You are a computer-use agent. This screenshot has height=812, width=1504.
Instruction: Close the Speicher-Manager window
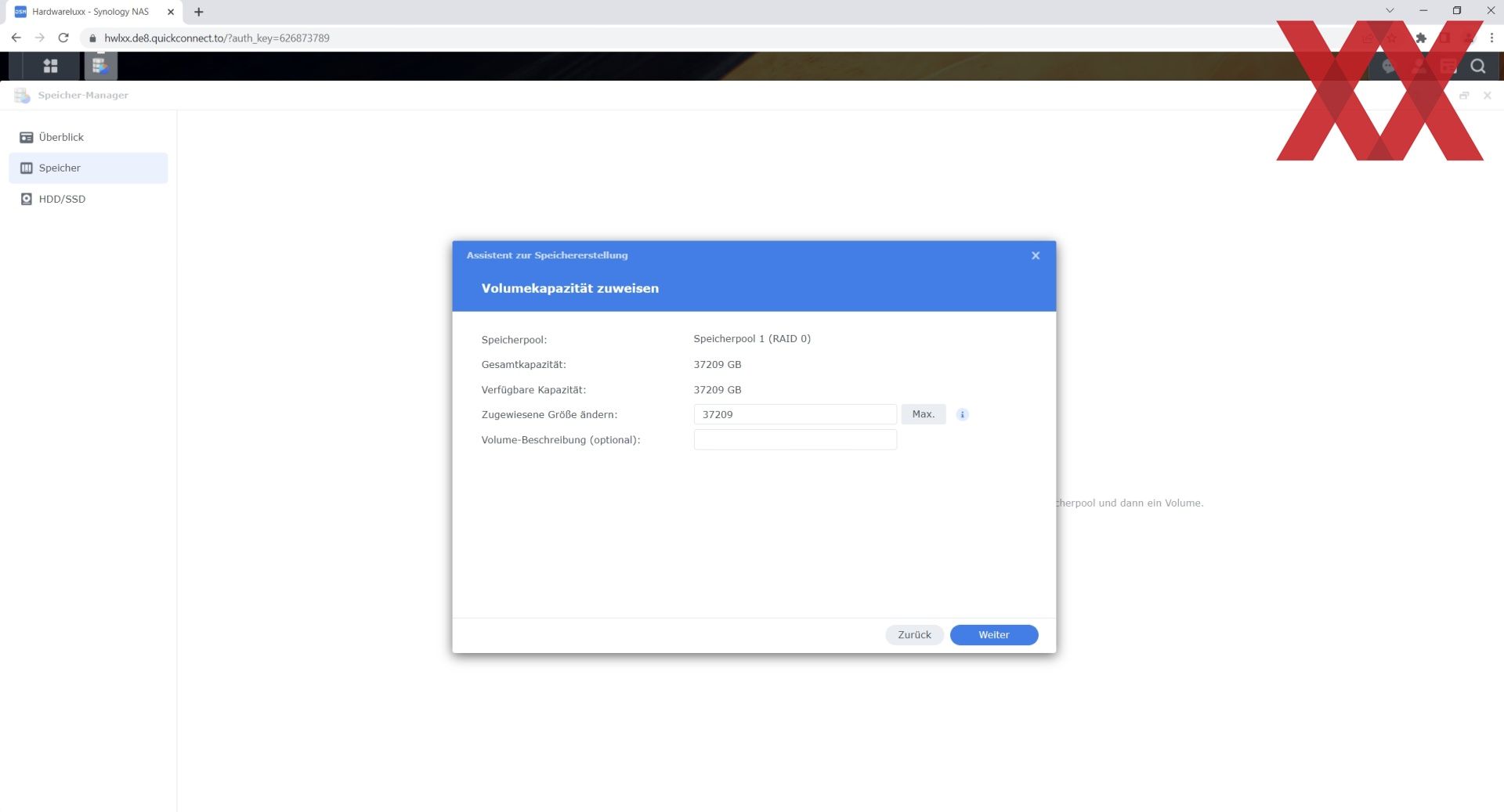[1487, 96]
